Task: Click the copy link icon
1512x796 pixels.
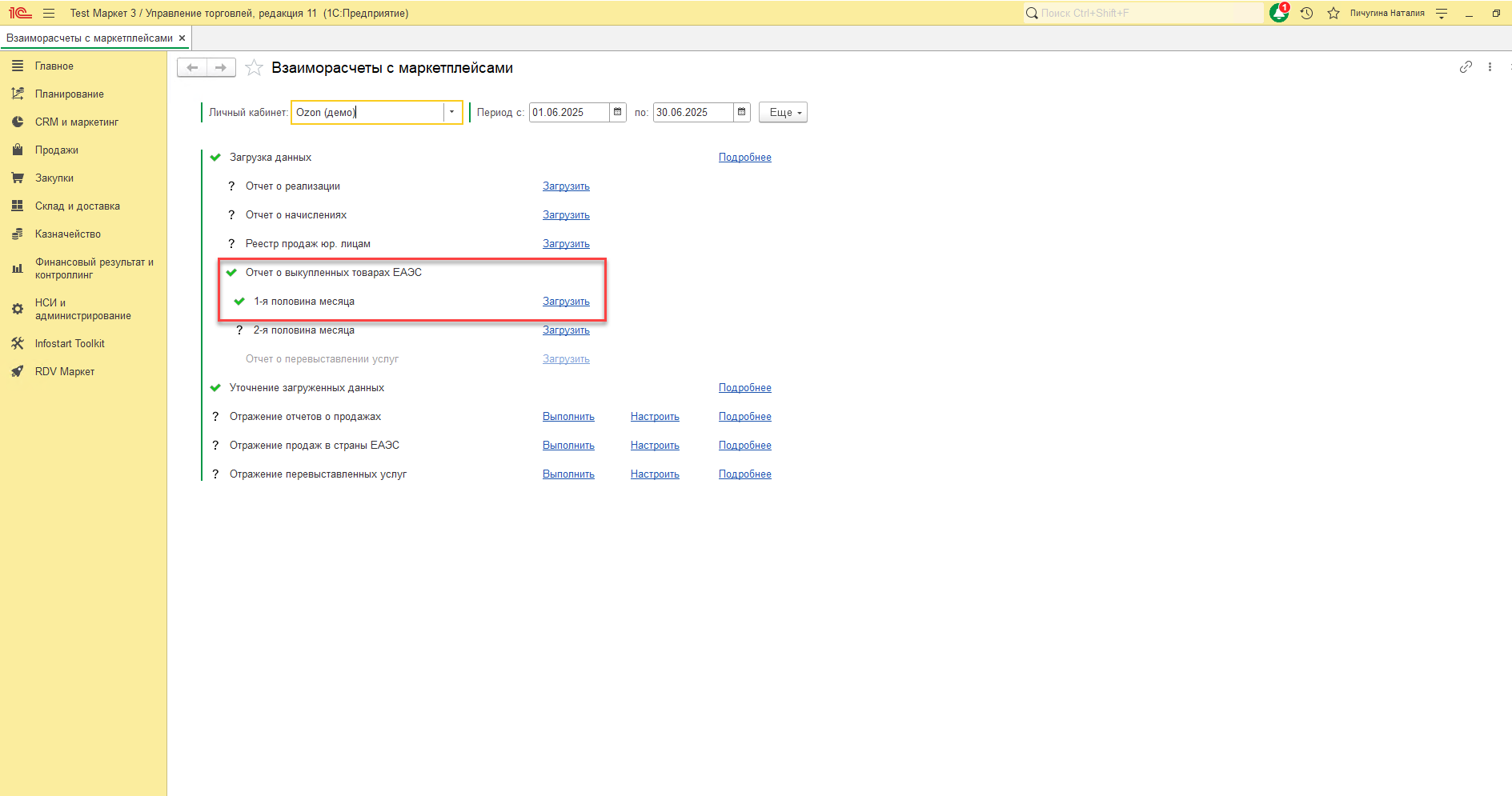Action: (x=1466, y=67)
